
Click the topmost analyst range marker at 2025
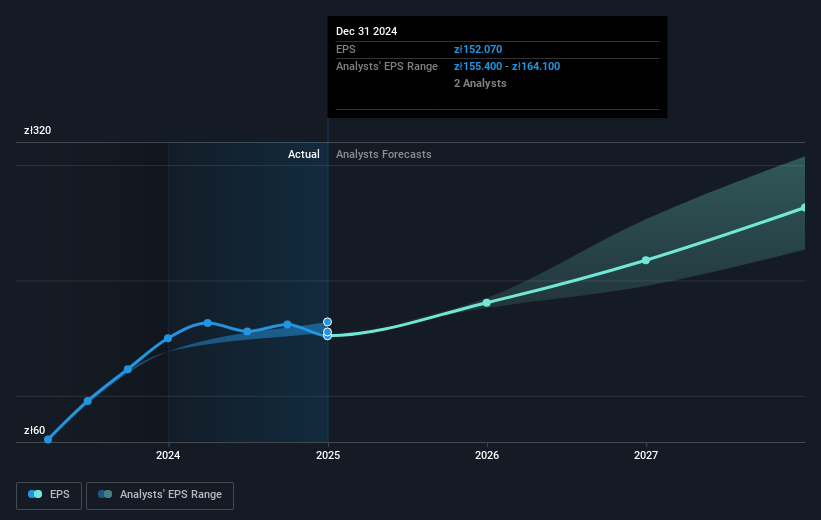[x=327, y=322]
